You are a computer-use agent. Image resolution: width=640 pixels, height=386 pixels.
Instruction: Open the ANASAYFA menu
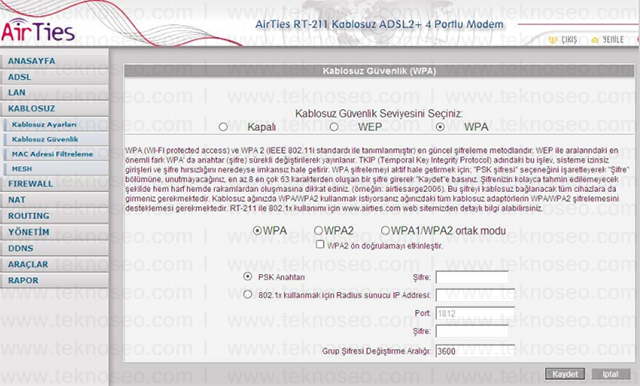(x=54, y=61)
